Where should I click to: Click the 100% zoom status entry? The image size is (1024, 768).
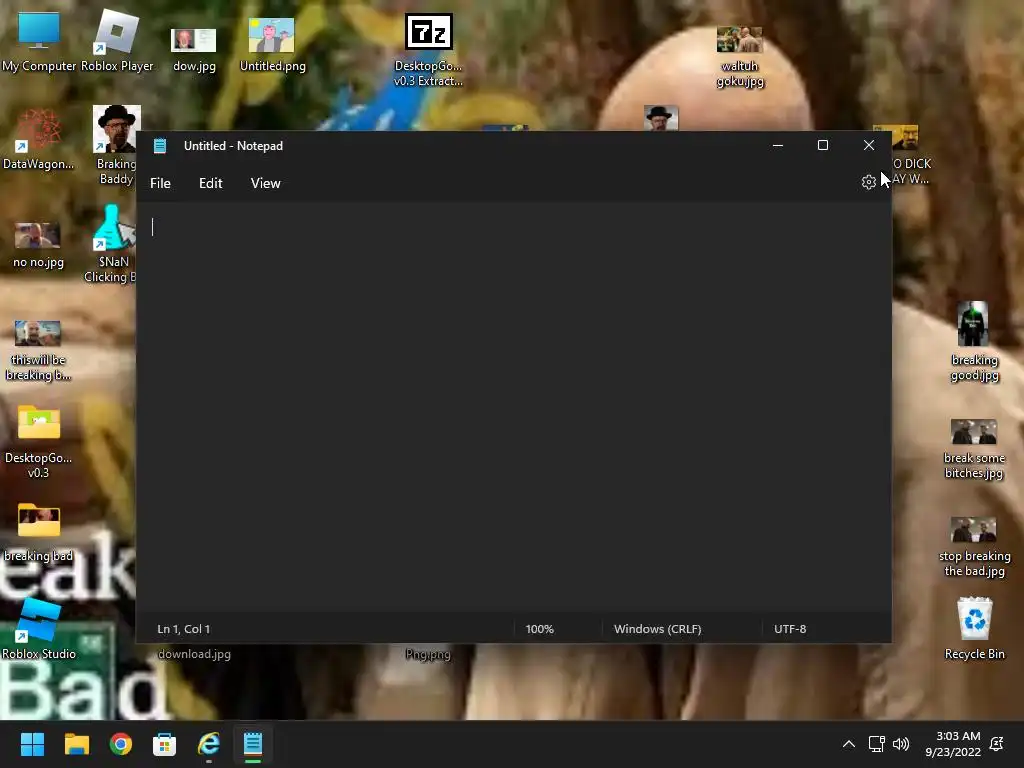pyautogui.click(x=539, y=629)
